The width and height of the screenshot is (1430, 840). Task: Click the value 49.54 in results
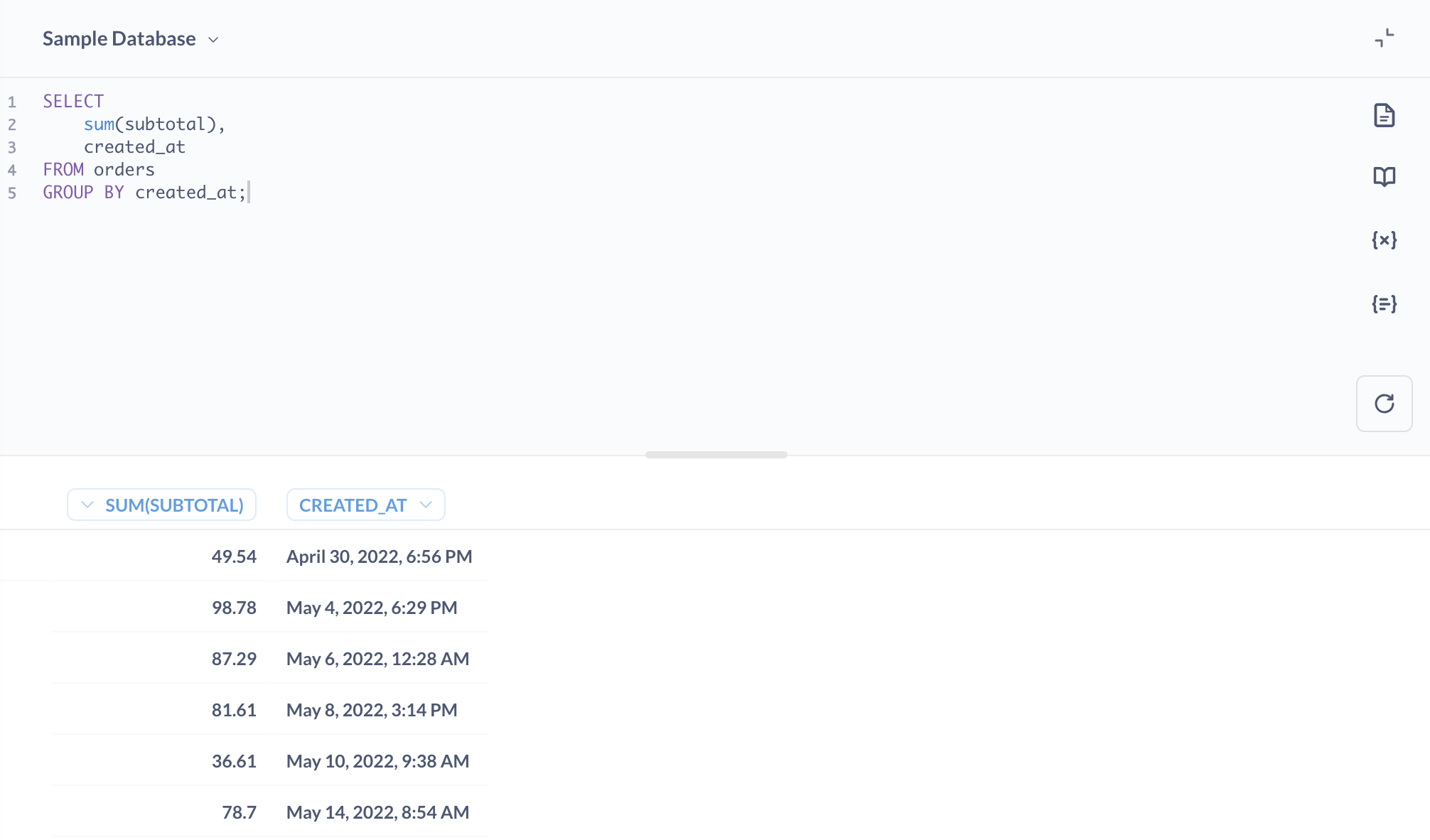235,556
